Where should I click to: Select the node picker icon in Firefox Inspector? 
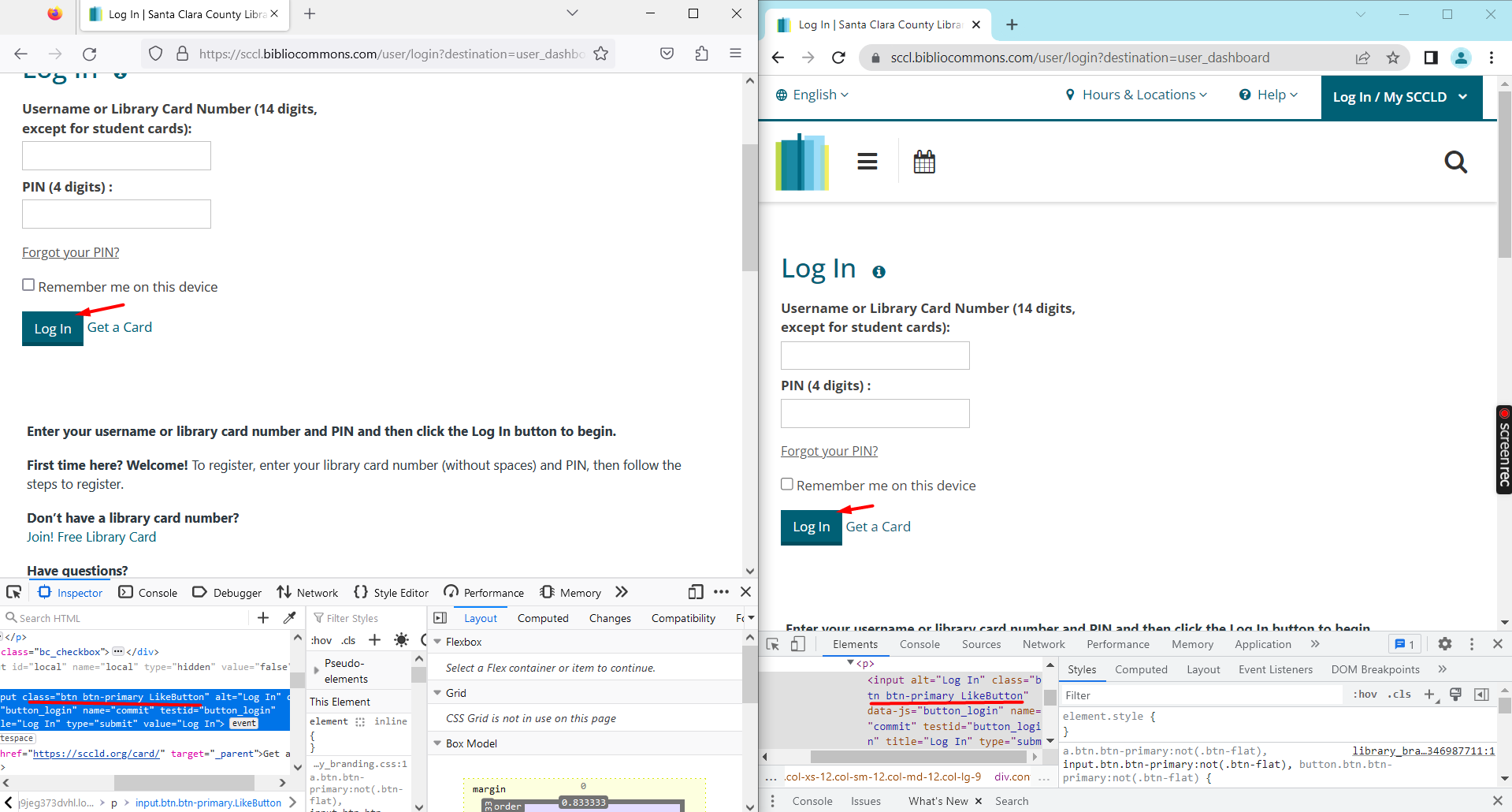13,591
